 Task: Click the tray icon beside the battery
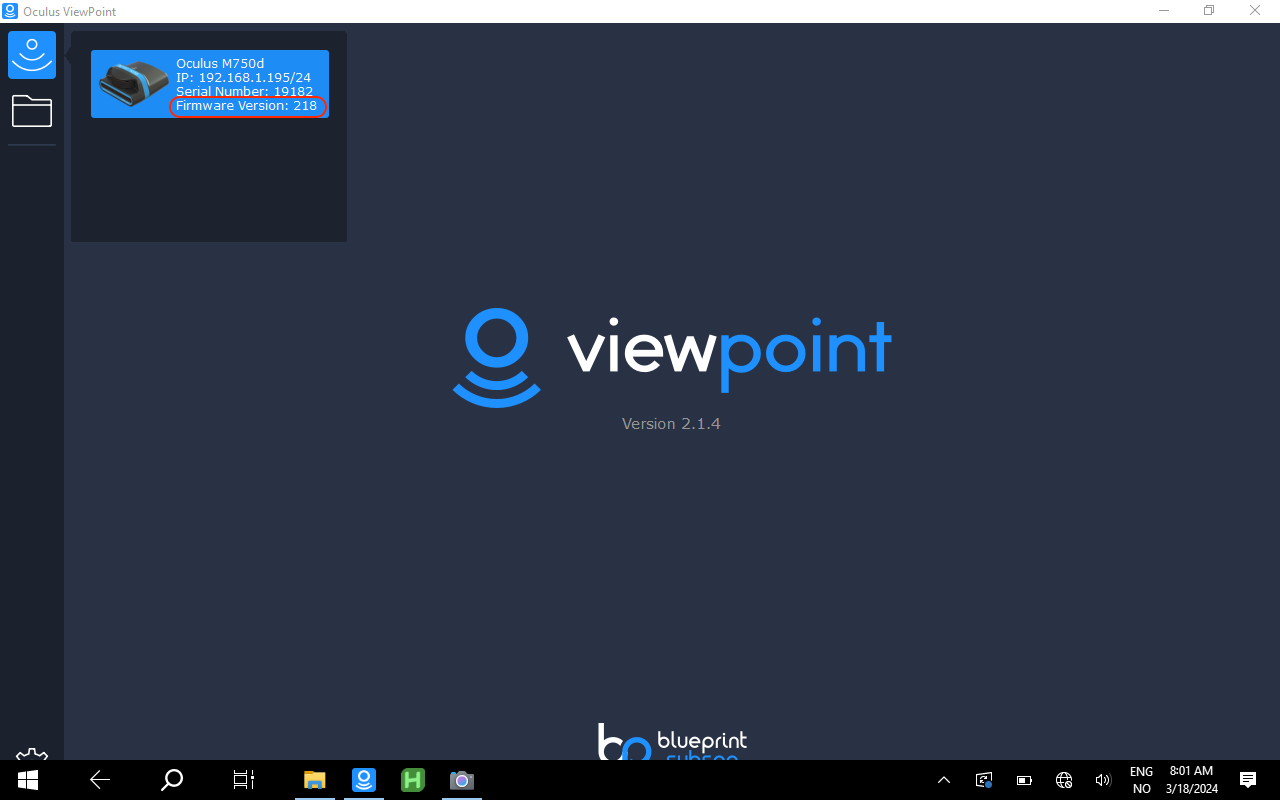click(x=984, y=780)
